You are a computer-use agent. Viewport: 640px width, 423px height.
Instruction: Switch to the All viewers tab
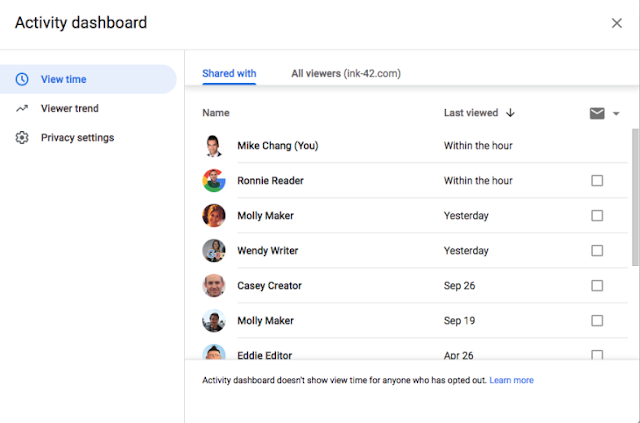(x=346, y=73)
